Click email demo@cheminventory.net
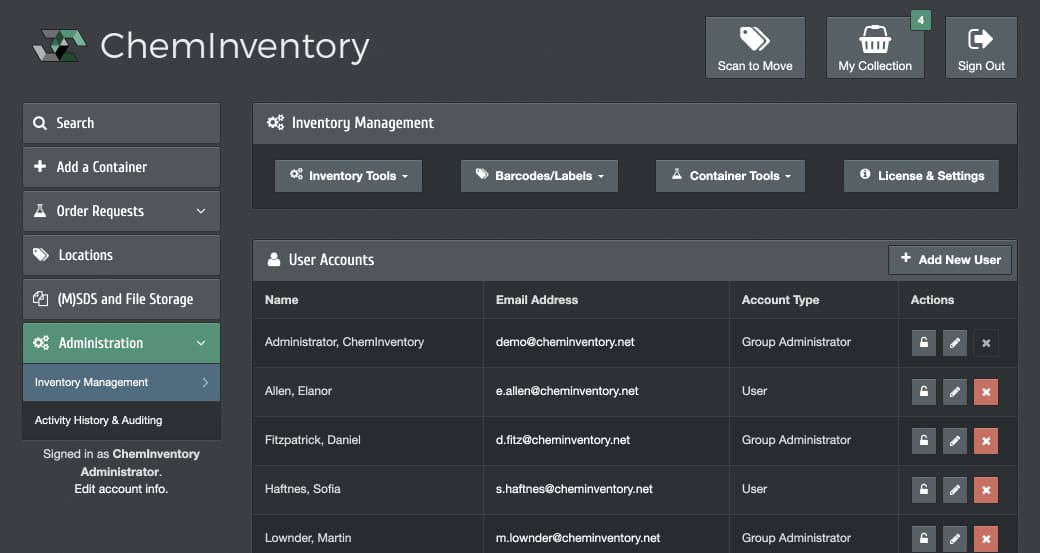This screenshot has height=553, width=1040. [565, 342]
